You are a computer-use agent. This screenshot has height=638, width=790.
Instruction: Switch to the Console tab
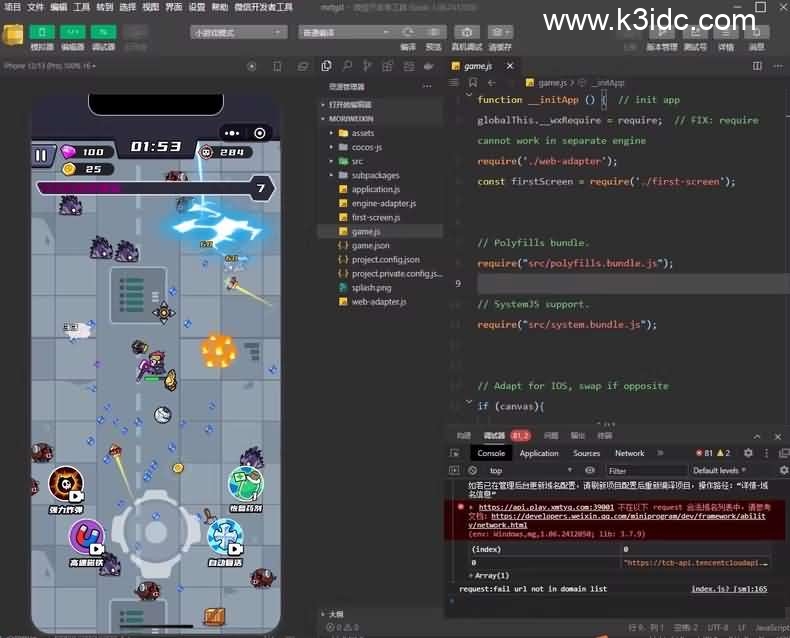[491, 453]
